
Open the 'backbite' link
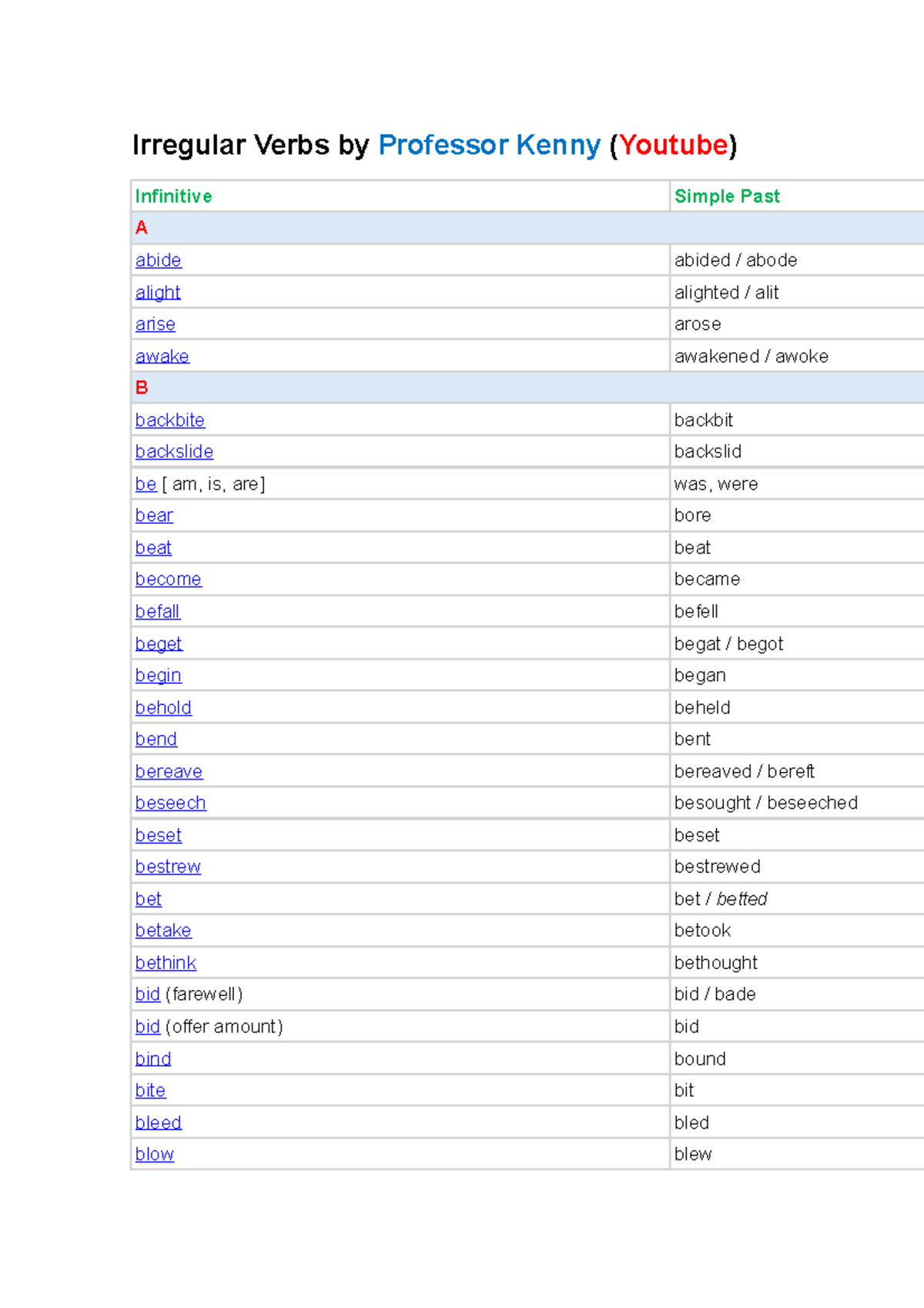pos(169,420)
